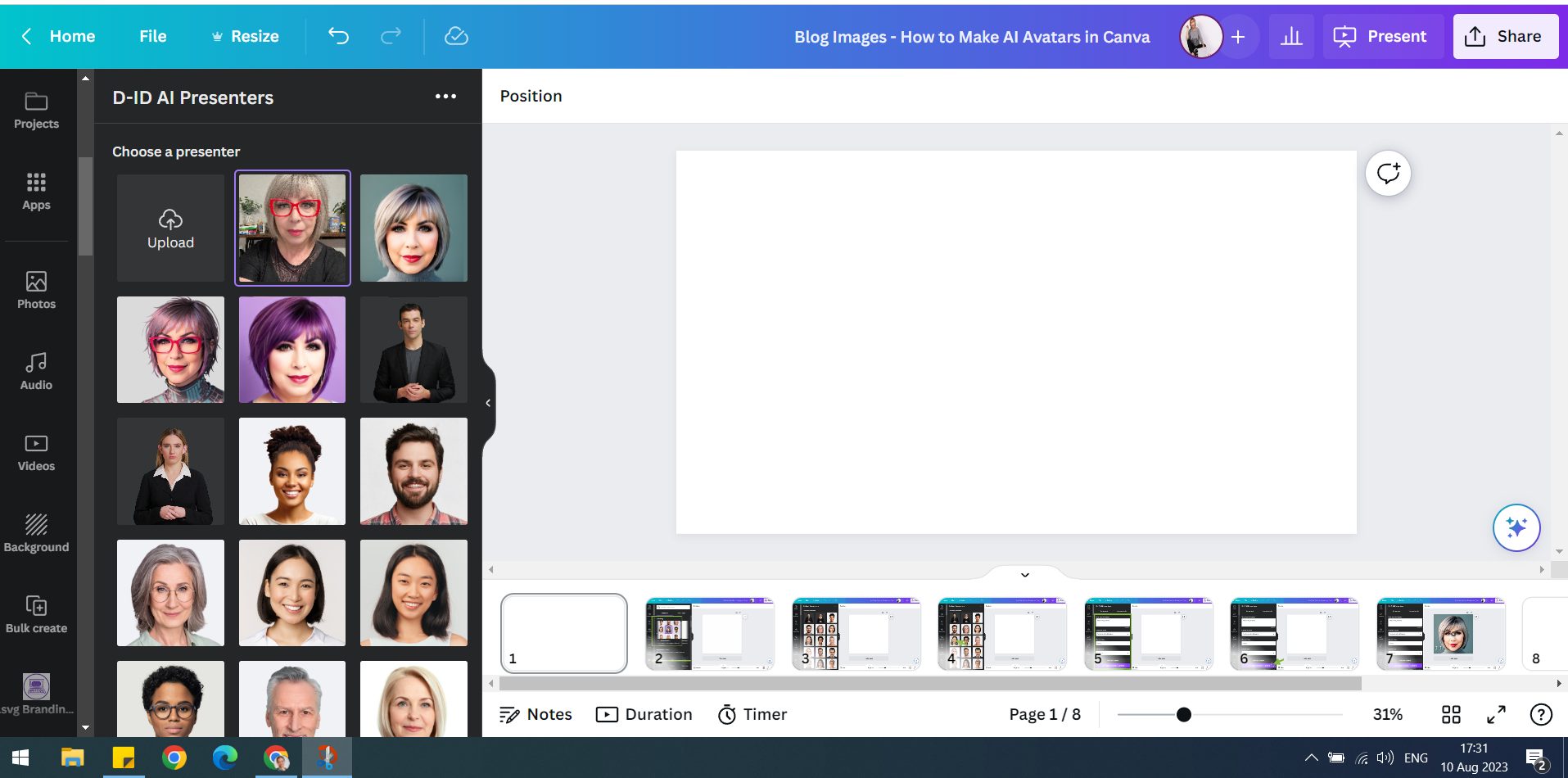Open the Bulk create tool
The height and width of the screenshot is (778, 1568).
click(x=36, y=613)
